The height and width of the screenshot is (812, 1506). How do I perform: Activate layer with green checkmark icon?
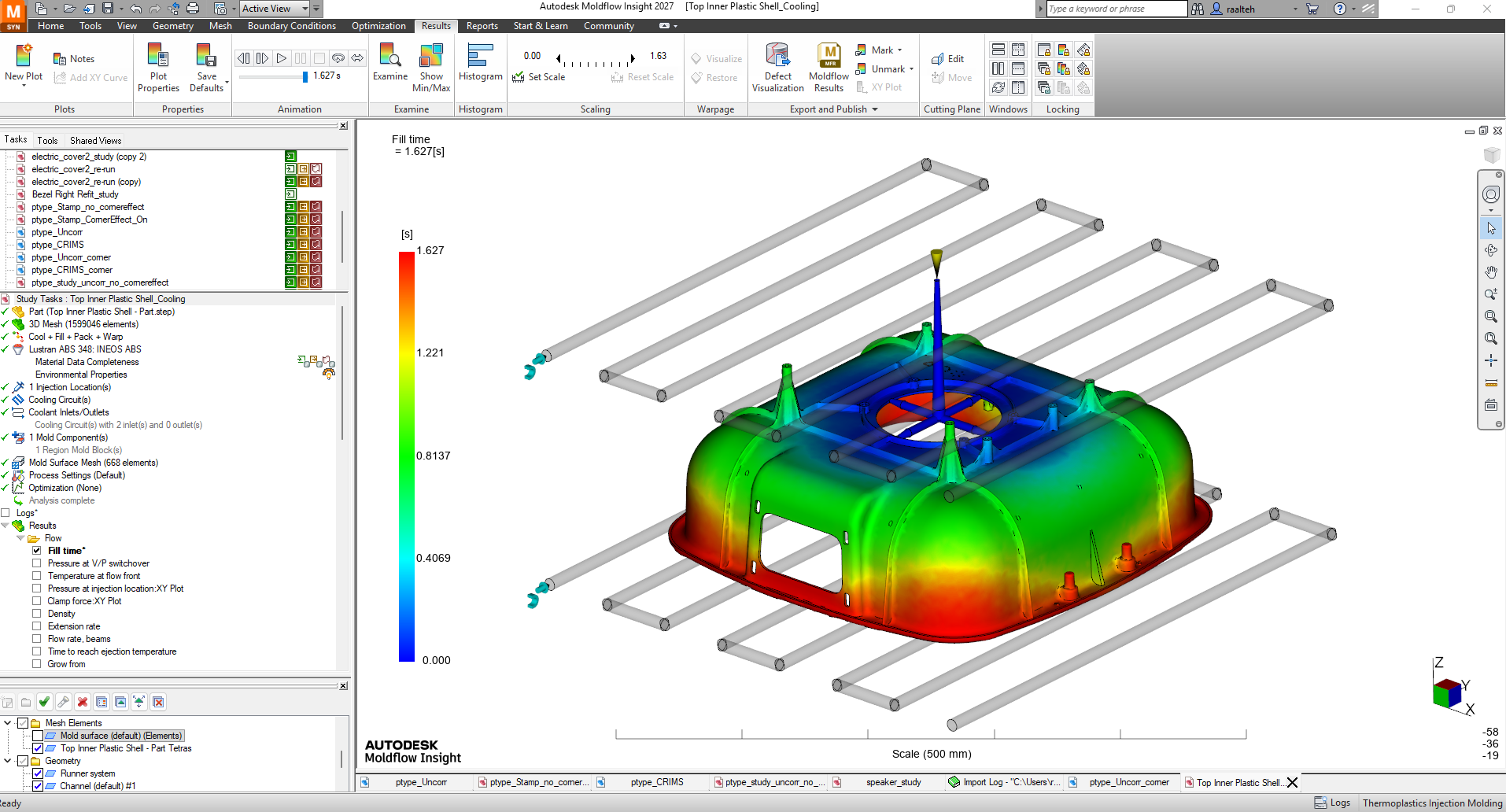(x=44, y=702)
